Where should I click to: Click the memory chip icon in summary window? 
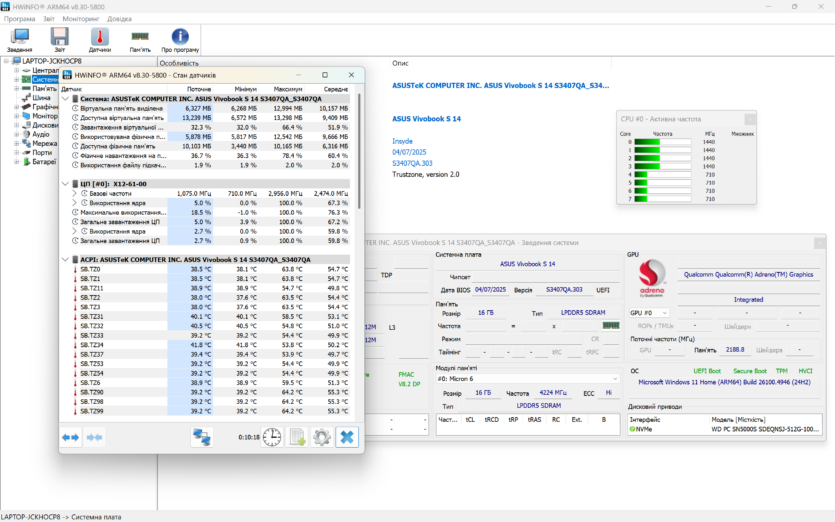[611, 325]
